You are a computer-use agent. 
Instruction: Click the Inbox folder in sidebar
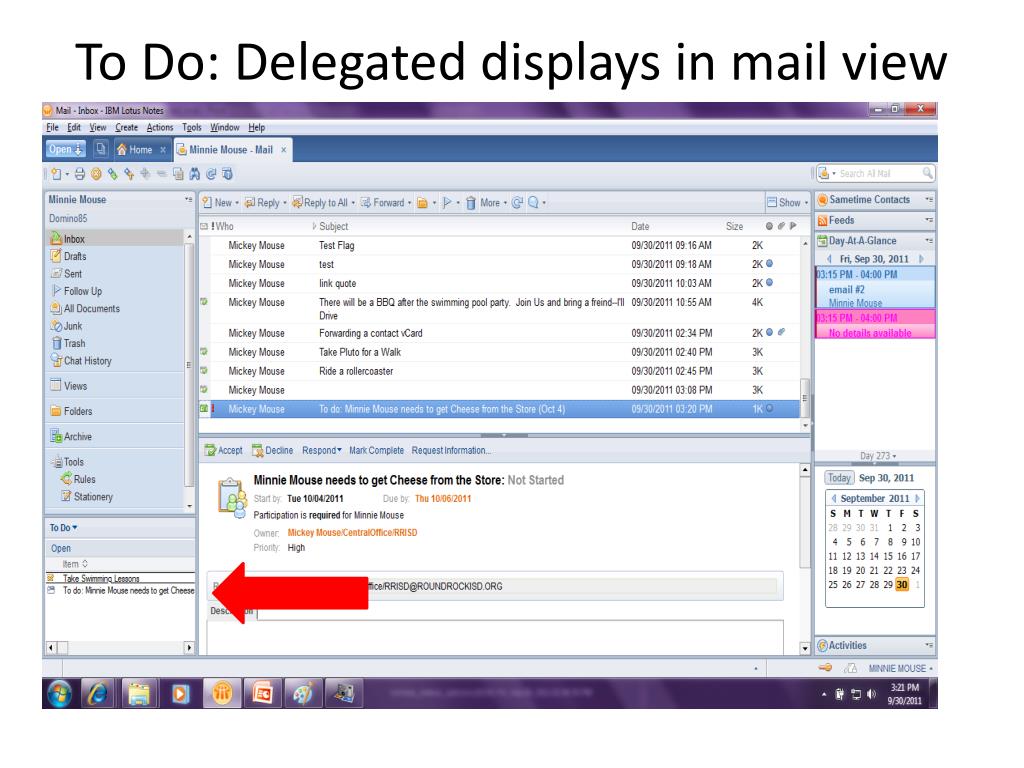coord(74,239)
